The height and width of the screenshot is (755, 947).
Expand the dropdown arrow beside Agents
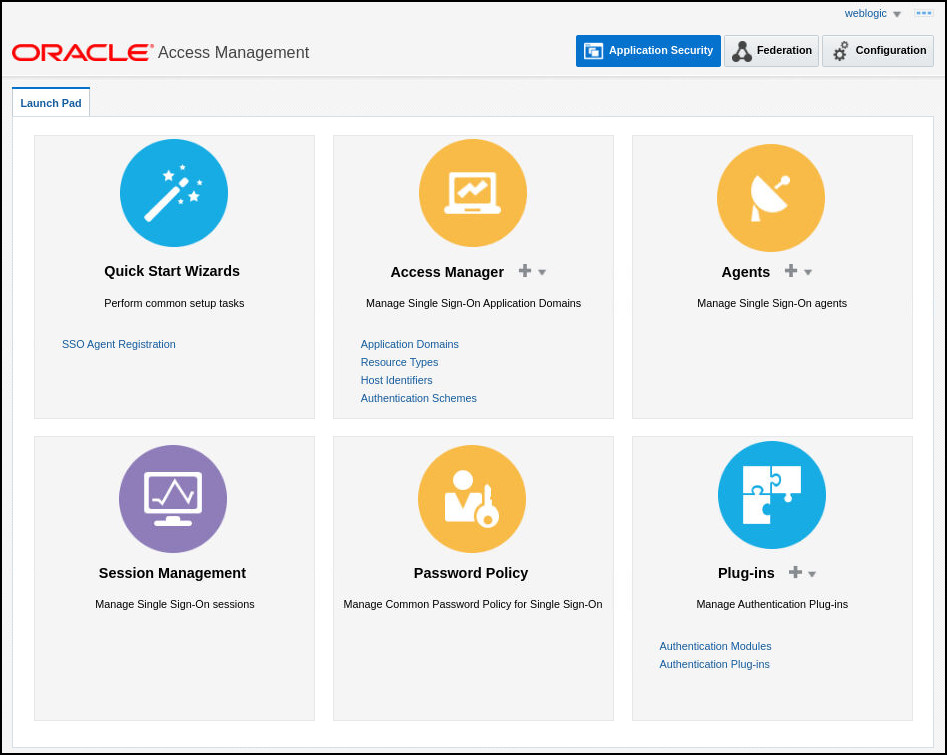[808, 272]
